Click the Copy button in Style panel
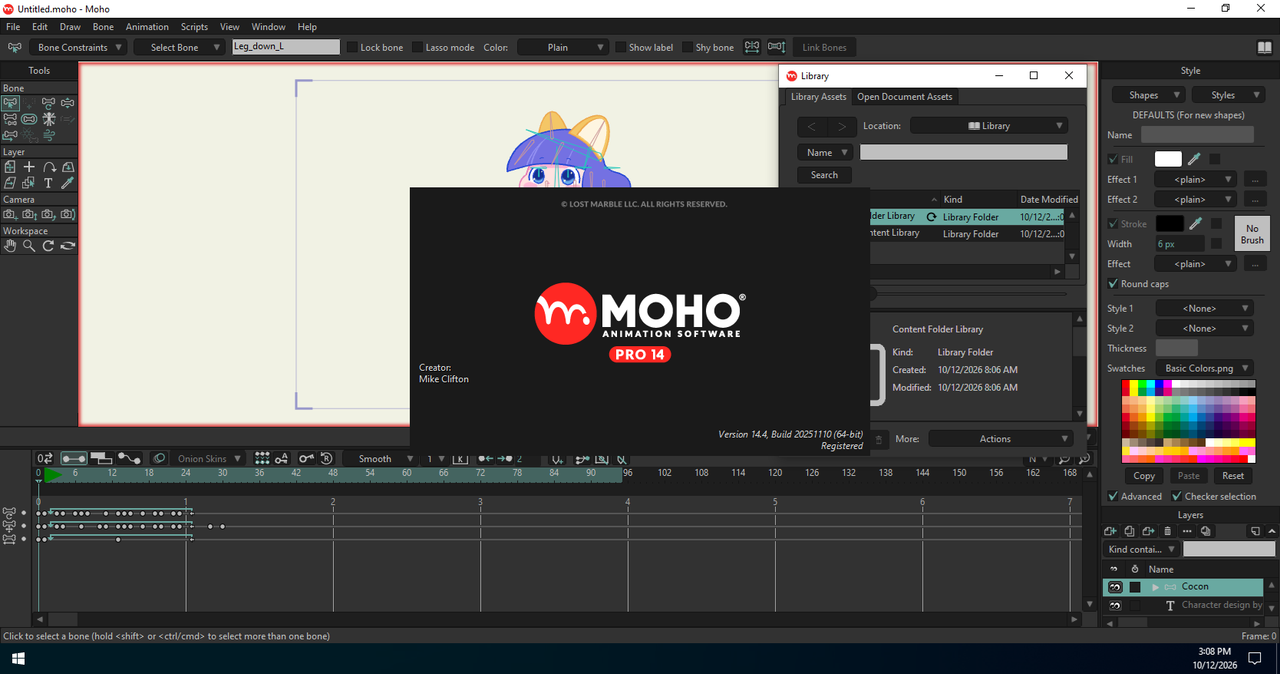 point(1144,476)
